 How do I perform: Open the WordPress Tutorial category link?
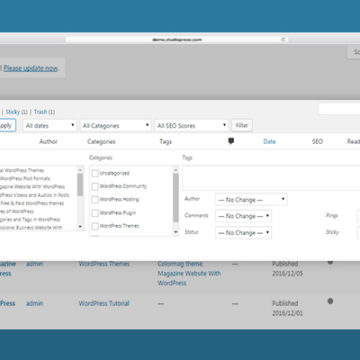point(104,303)
